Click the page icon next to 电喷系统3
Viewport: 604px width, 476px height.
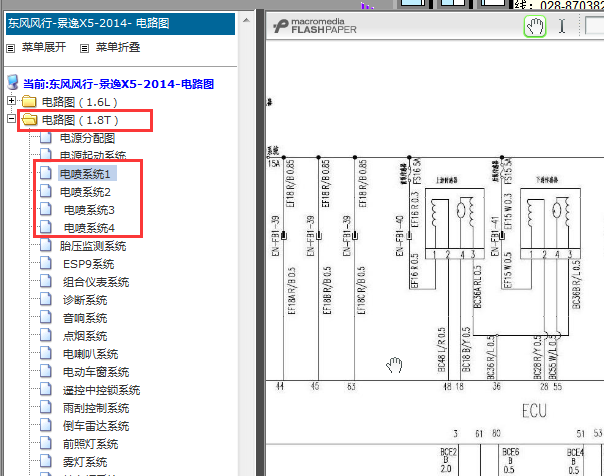[46, 210]
